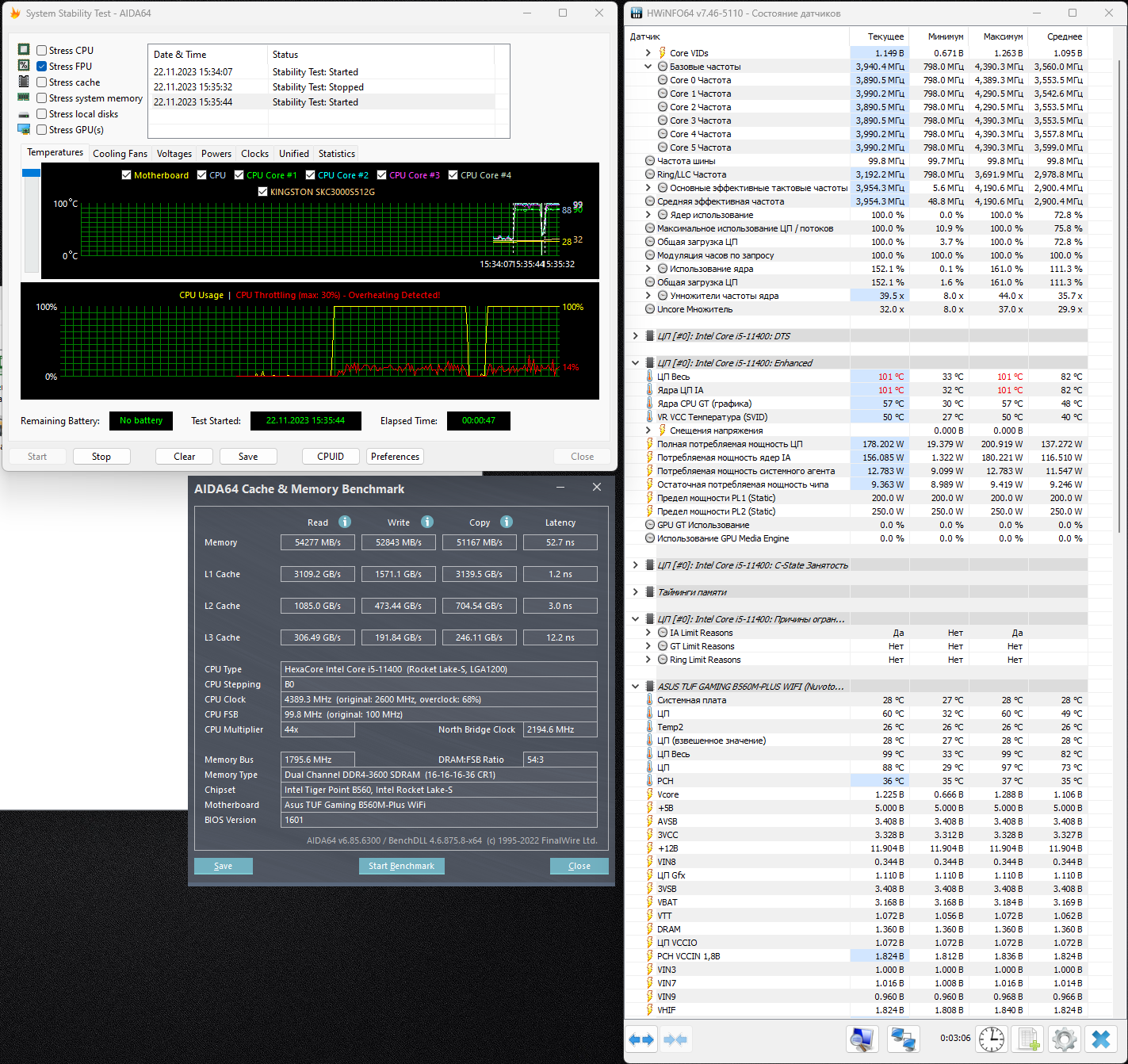Click the thermometer icon of Ядра ЦП IA row
1128x1064 pixels.
click(x=650, y=390)
